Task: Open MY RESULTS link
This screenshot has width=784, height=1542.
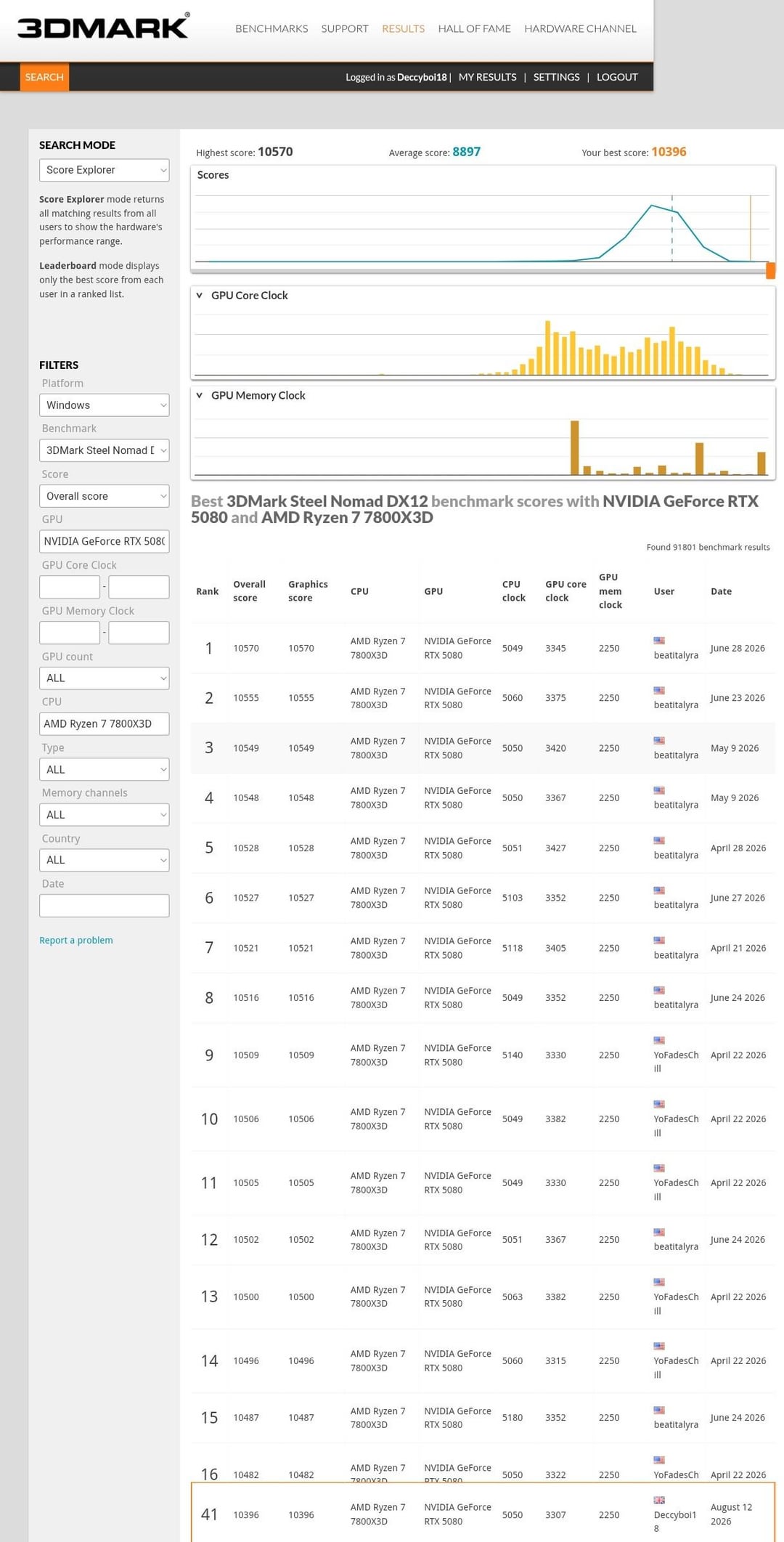Action: click(x=487, y=77)
